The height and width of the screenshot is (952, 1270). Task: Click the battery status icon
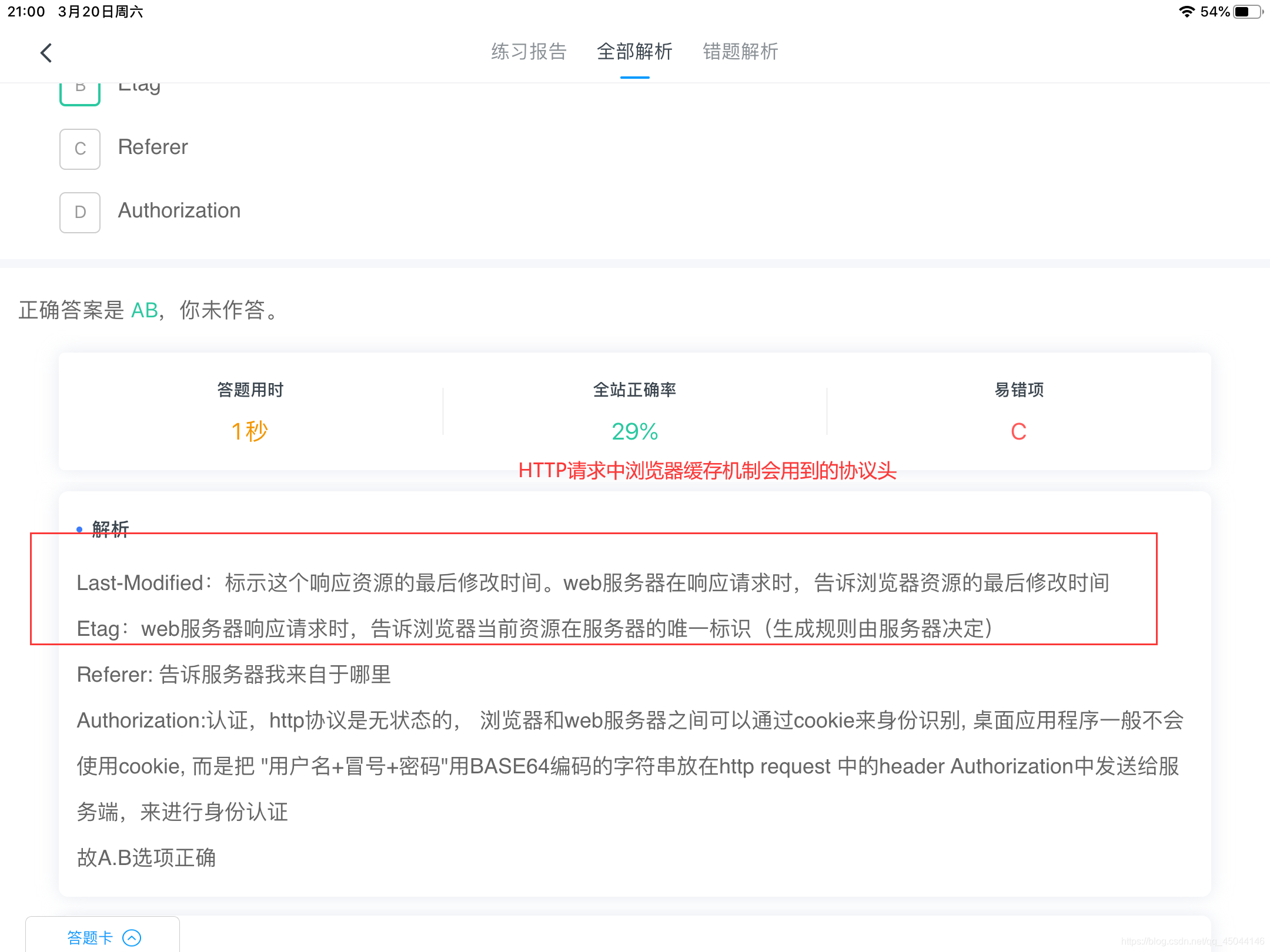(x=1249, y=11)
